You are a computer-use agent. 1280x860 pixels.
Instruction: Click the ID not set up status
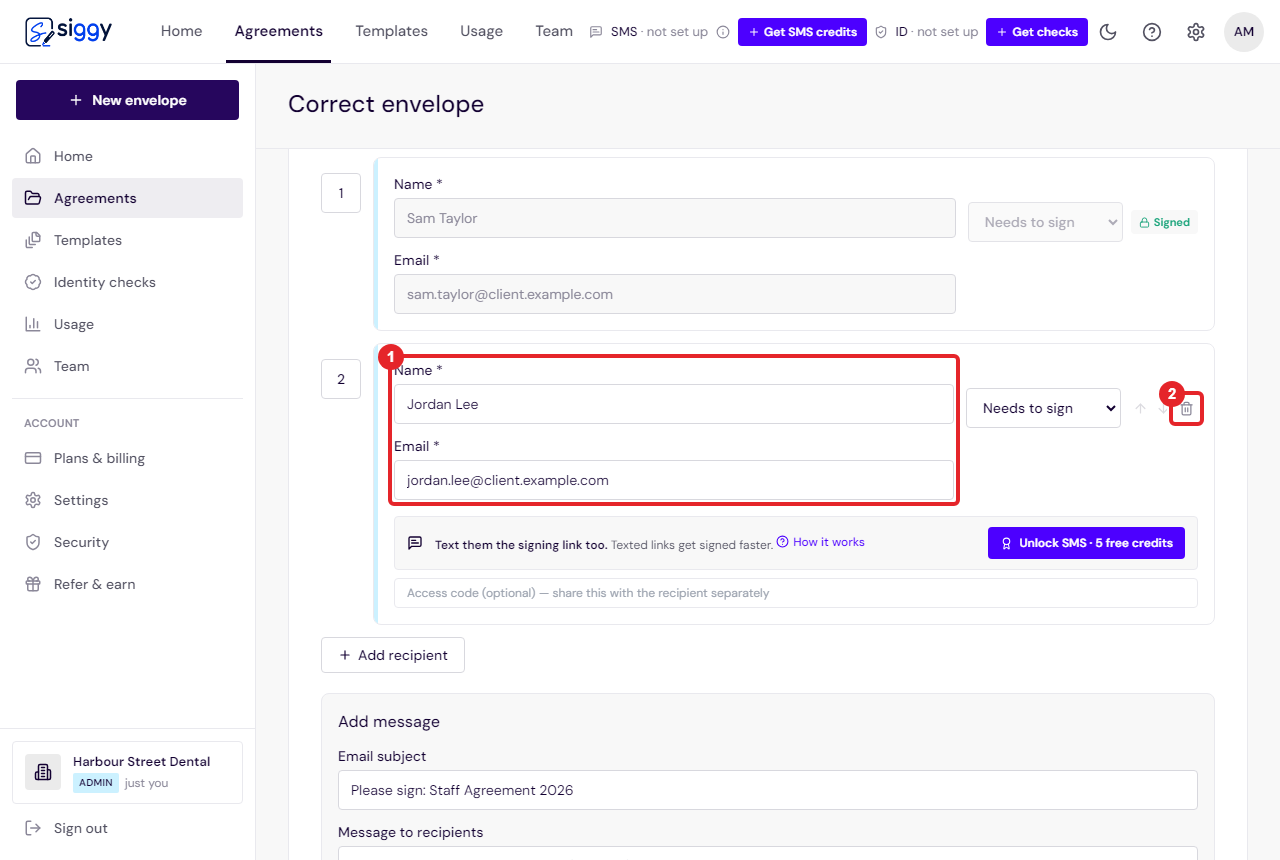tap(926, 32)
